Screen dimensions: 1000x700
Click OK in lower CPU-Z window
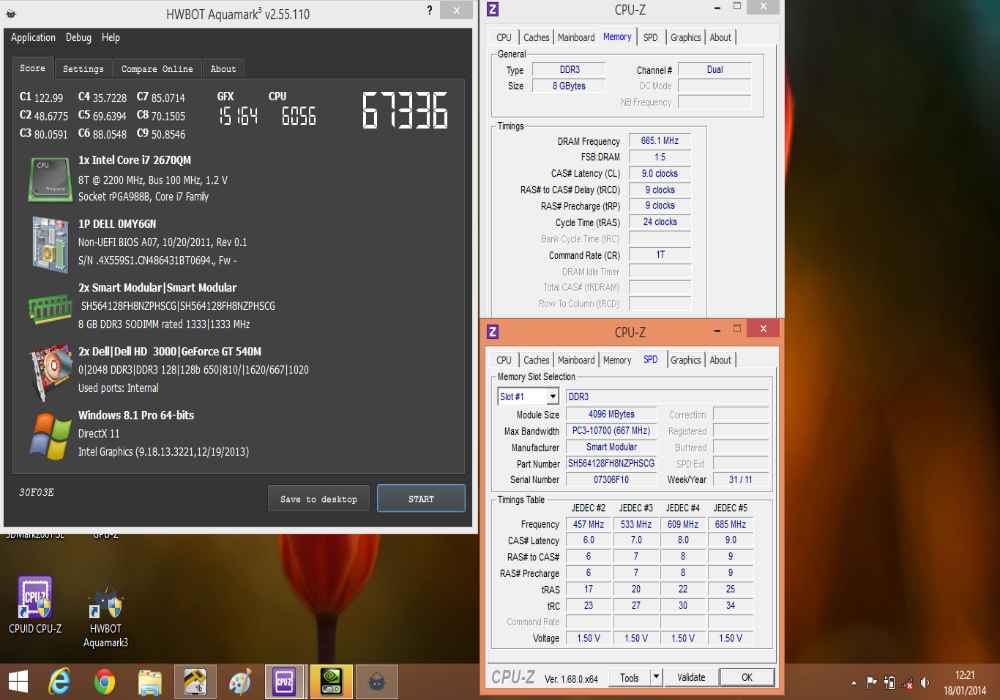click(747, 678)
